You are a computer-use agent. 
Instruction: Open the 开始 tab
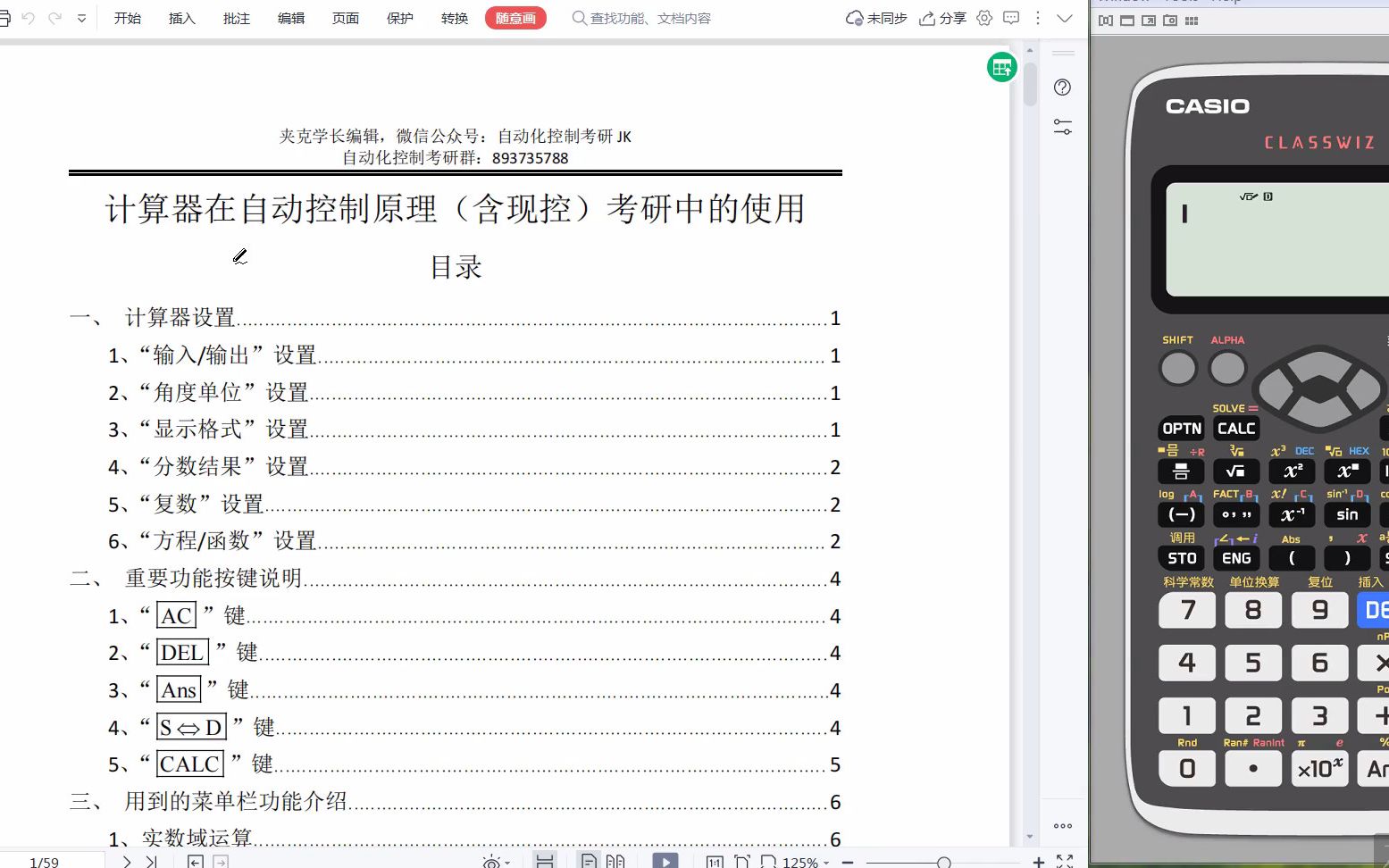point(128,18)
